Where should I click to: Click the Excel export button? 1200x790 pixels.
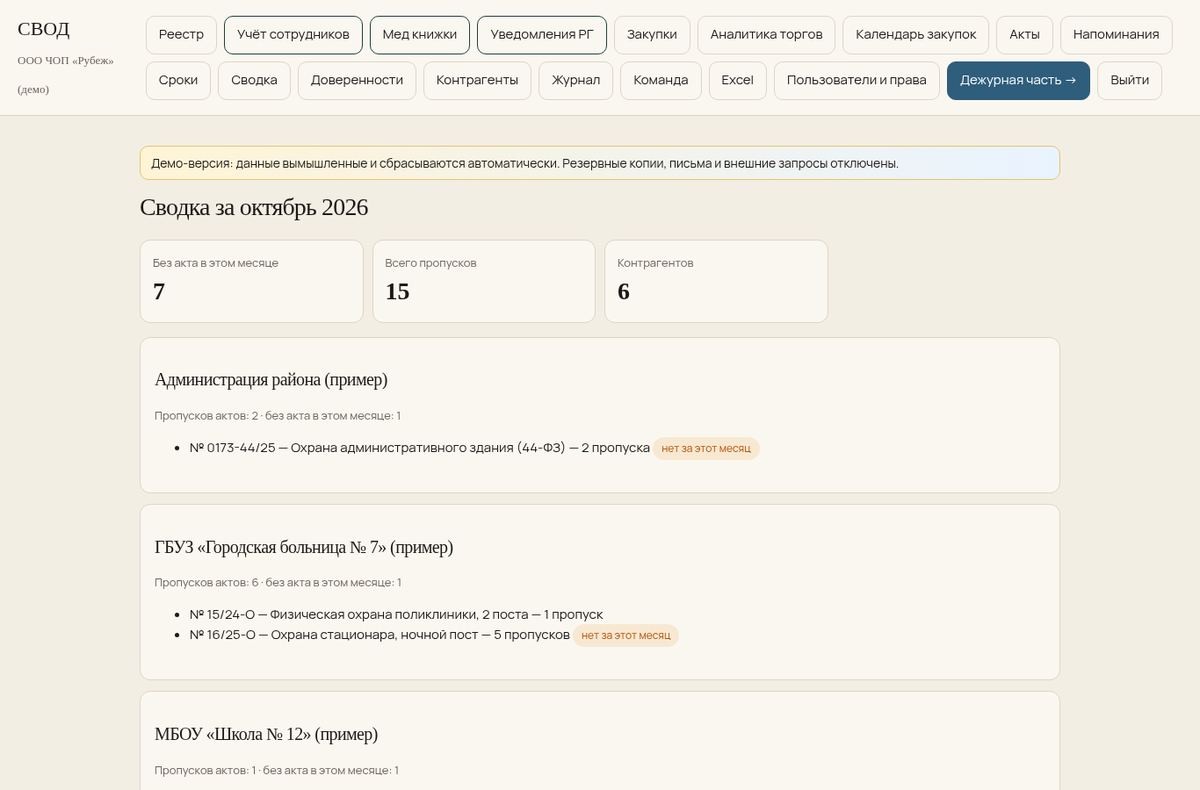tap(738, 80)
